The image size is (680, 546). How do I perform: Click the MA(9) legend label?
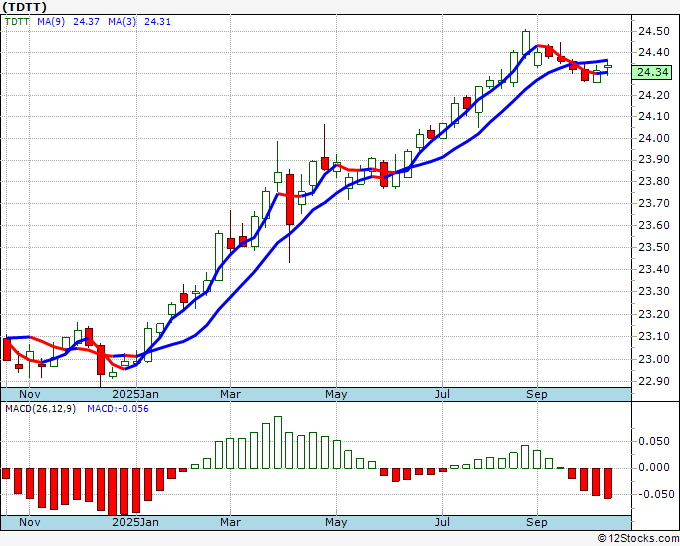(x=51, y=21)
